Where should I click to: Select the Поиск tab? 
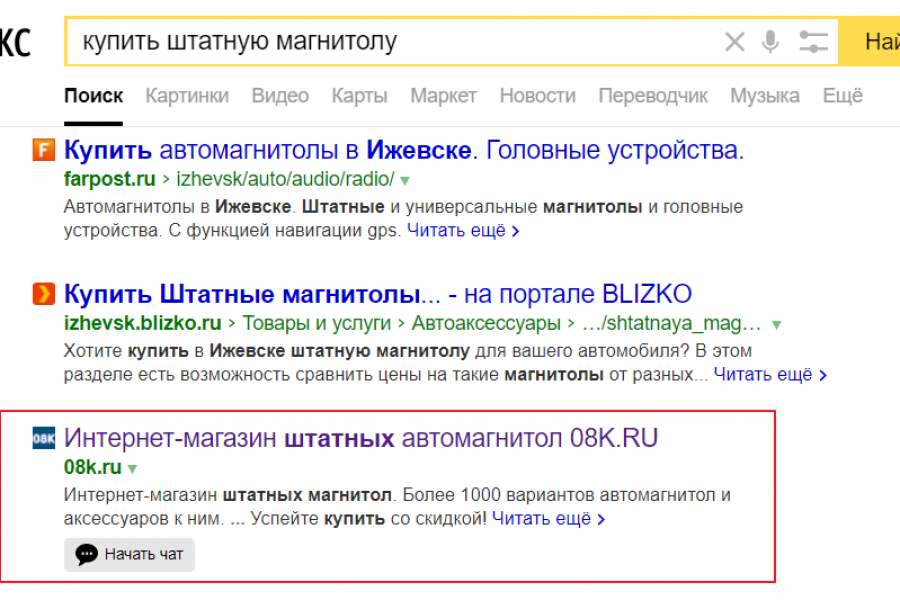click(94, 96)
